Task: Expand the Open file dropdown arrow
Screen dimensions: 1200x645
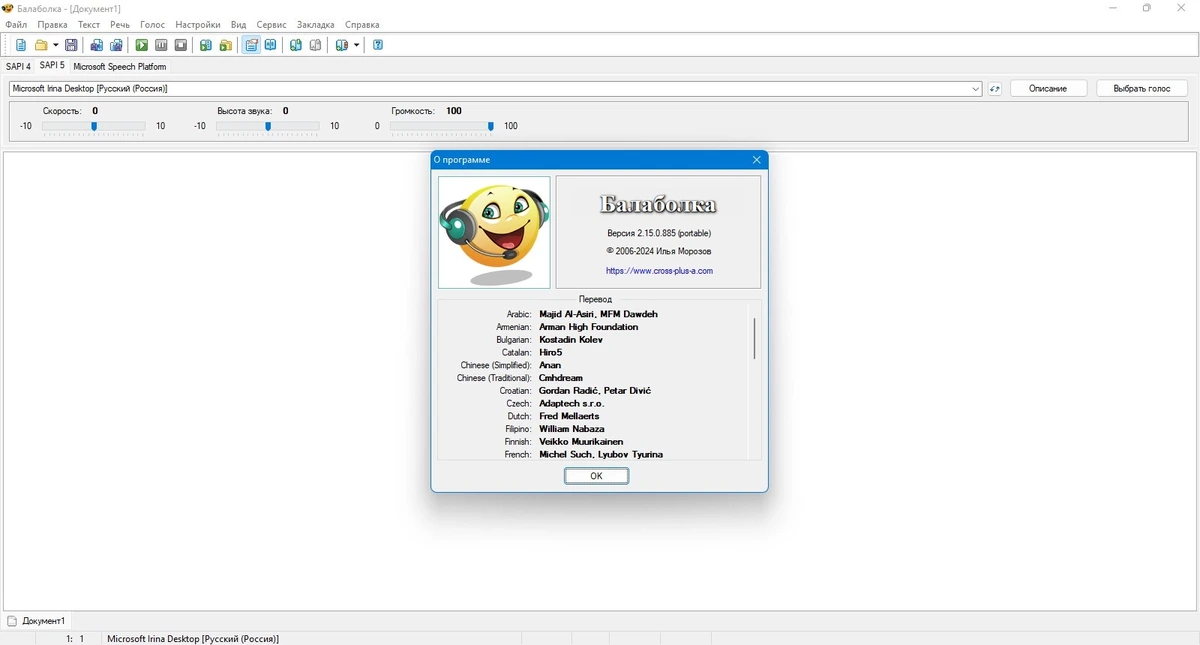Action: pos(55,45)
